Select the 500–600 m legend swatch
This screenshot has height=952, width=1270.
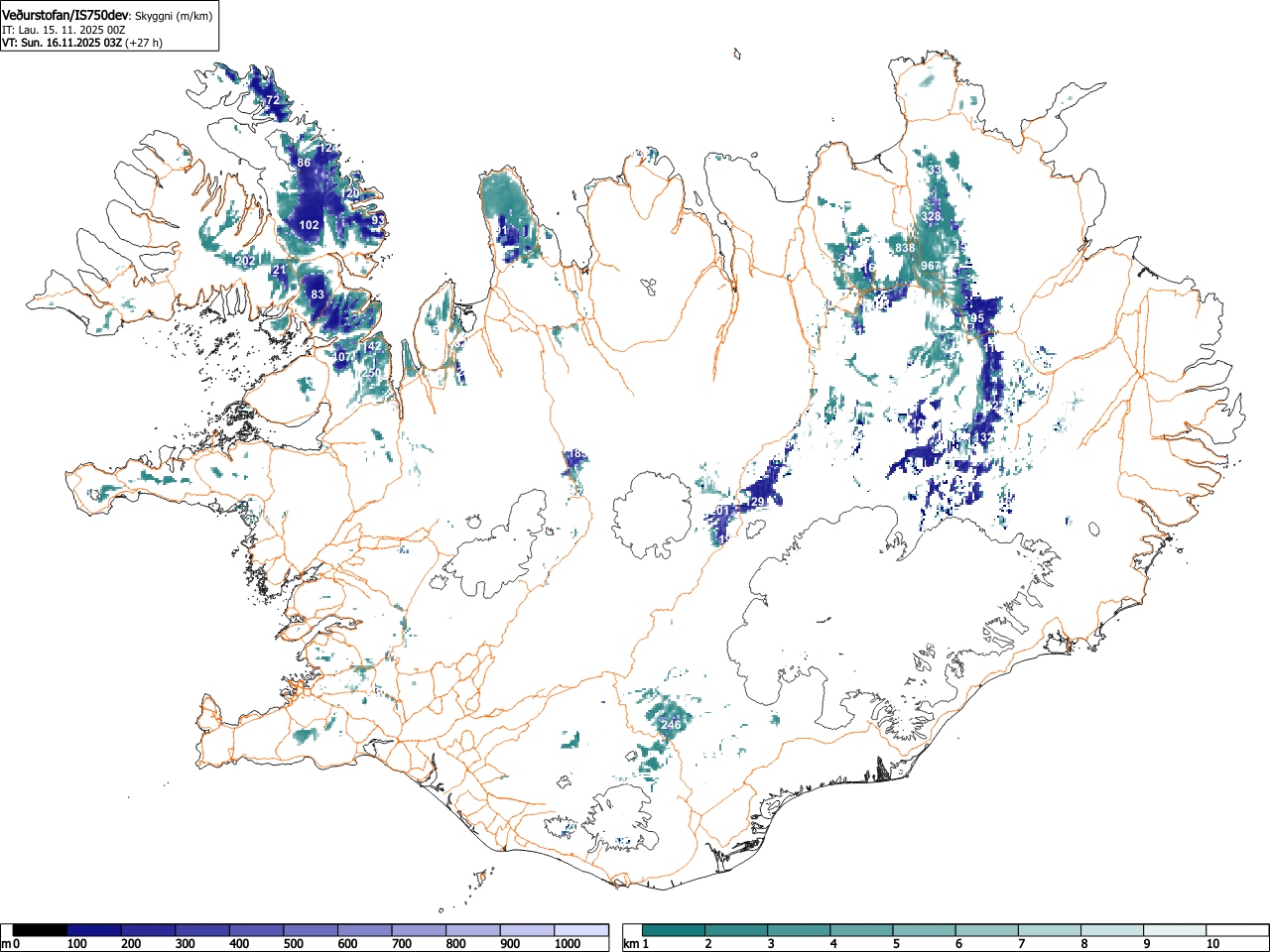pyautogui.click(x=311, y=930)
